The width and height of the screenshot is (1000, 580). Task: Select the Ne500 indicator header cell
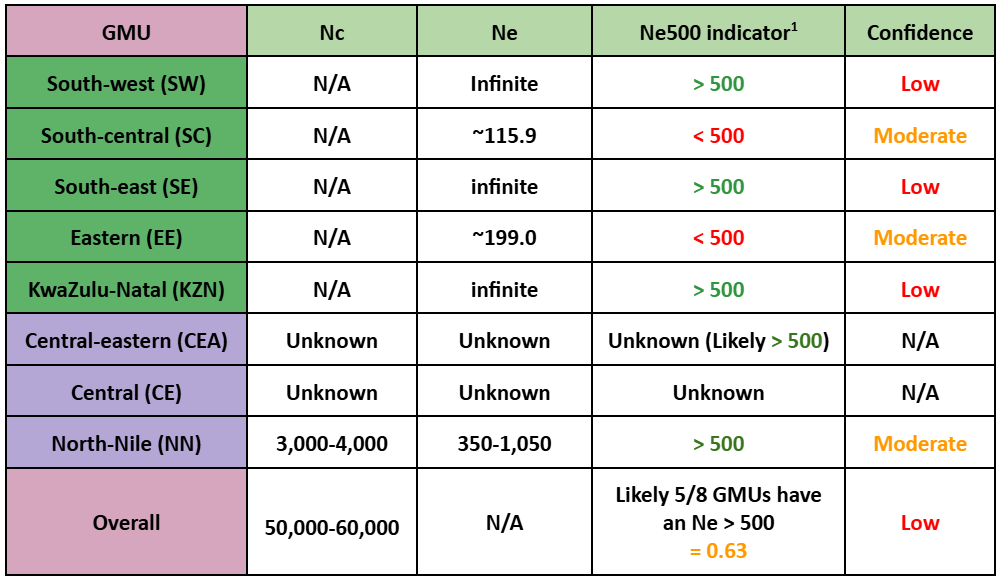click(718, 31)
